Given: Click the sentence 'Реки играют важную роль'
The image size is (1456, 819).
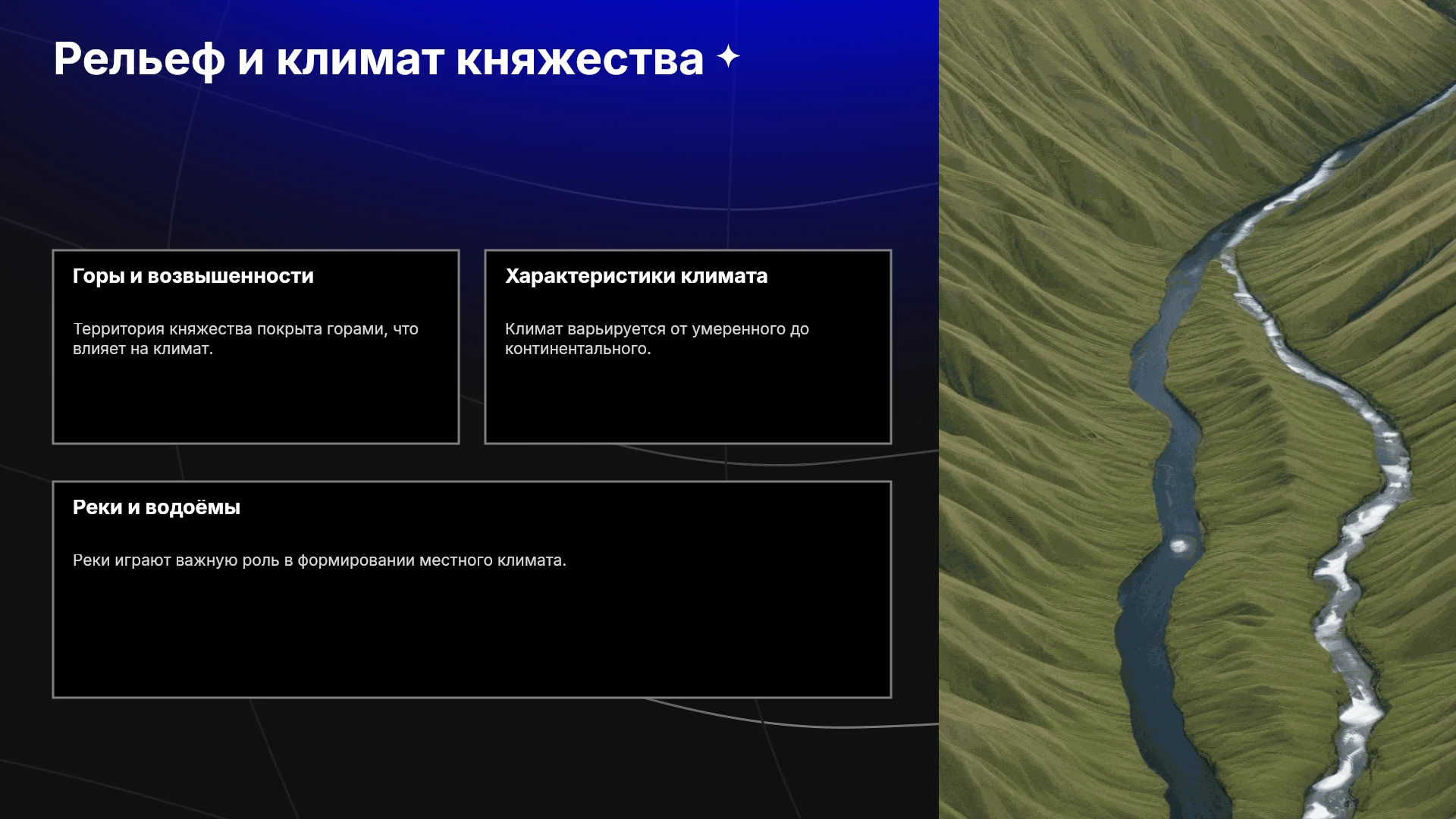Looking at the screenshot, I should (x=176, y=560).
